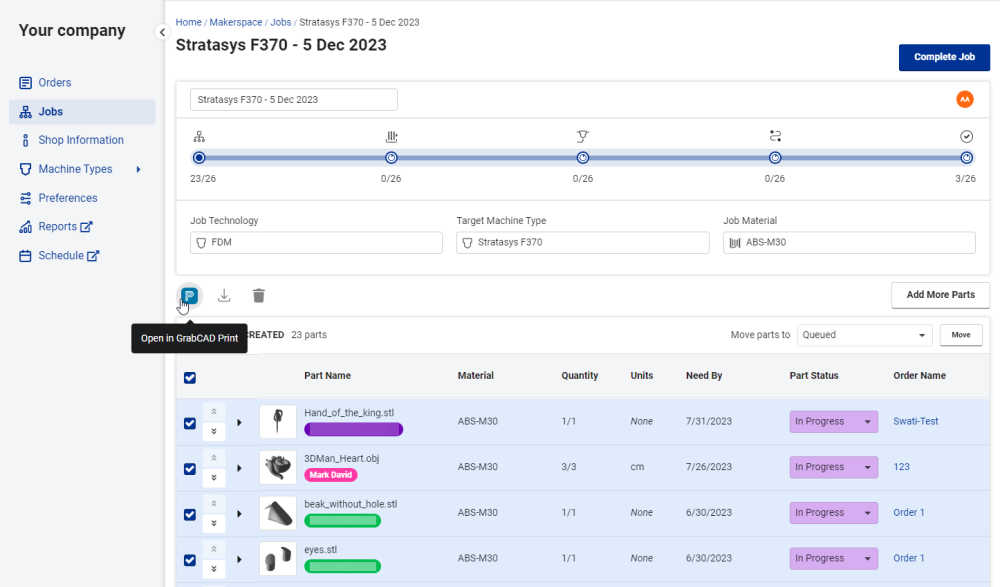
Task: Click the completed checkmark stage icon
Action: click(x=967, y=137)
